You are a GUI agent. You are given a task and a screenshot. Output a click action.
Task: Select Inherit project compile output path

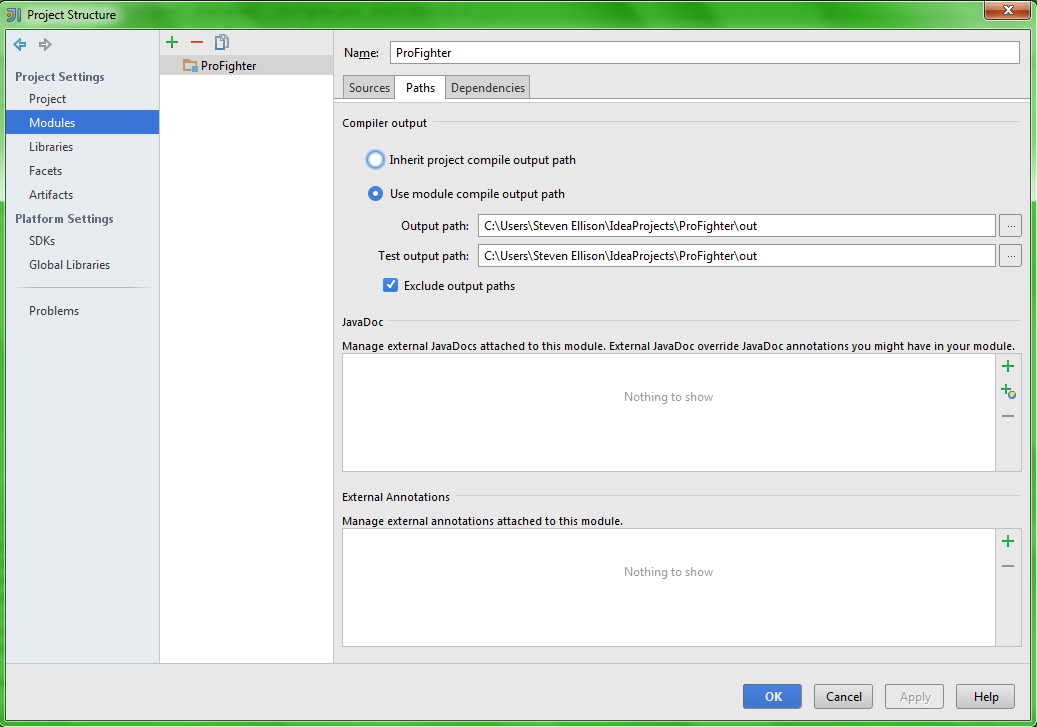375,159
